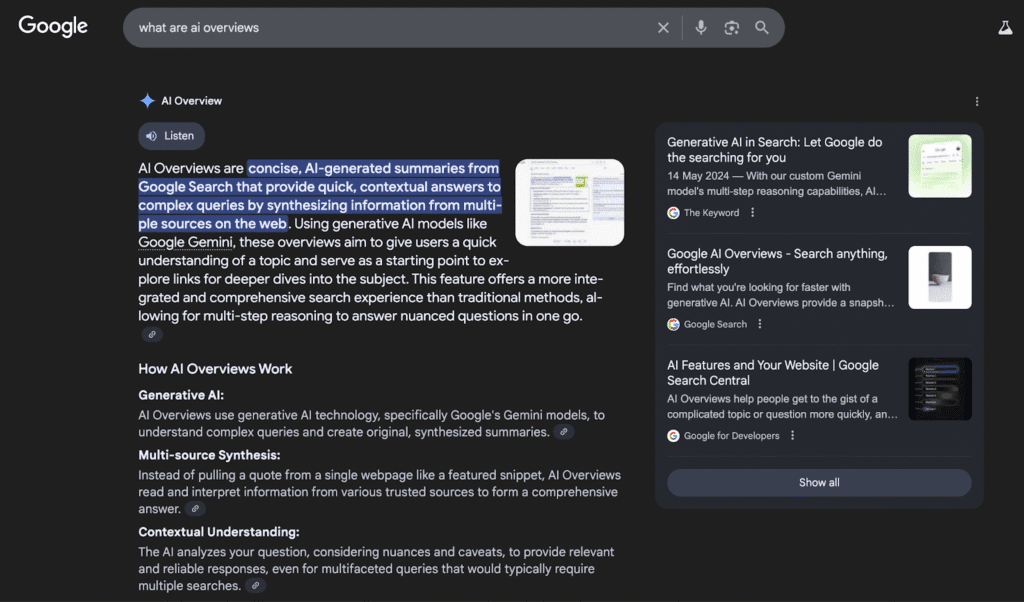Click the AI Overview sparkle icon
This screenshot has height=602, width=1024.
click(147, 101)
